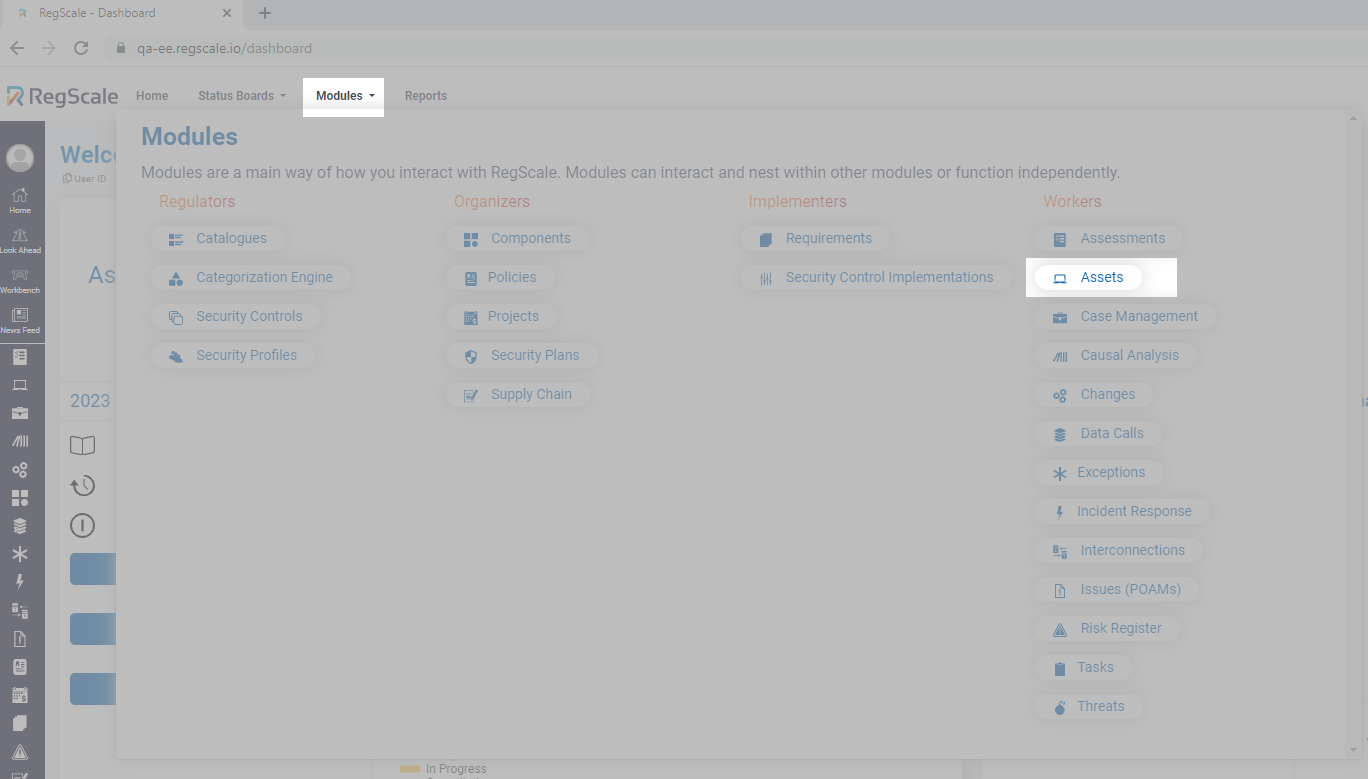Open Incident Response lightning sidebar icon
This screenshot has width=1368, height=779.
click(20, 582)
